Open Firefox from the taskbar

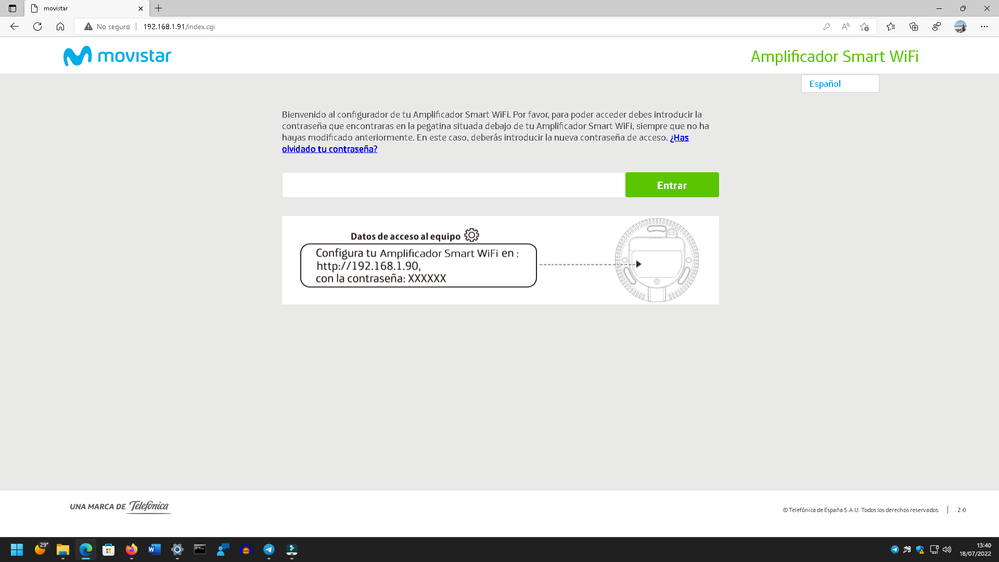(131, 549)
